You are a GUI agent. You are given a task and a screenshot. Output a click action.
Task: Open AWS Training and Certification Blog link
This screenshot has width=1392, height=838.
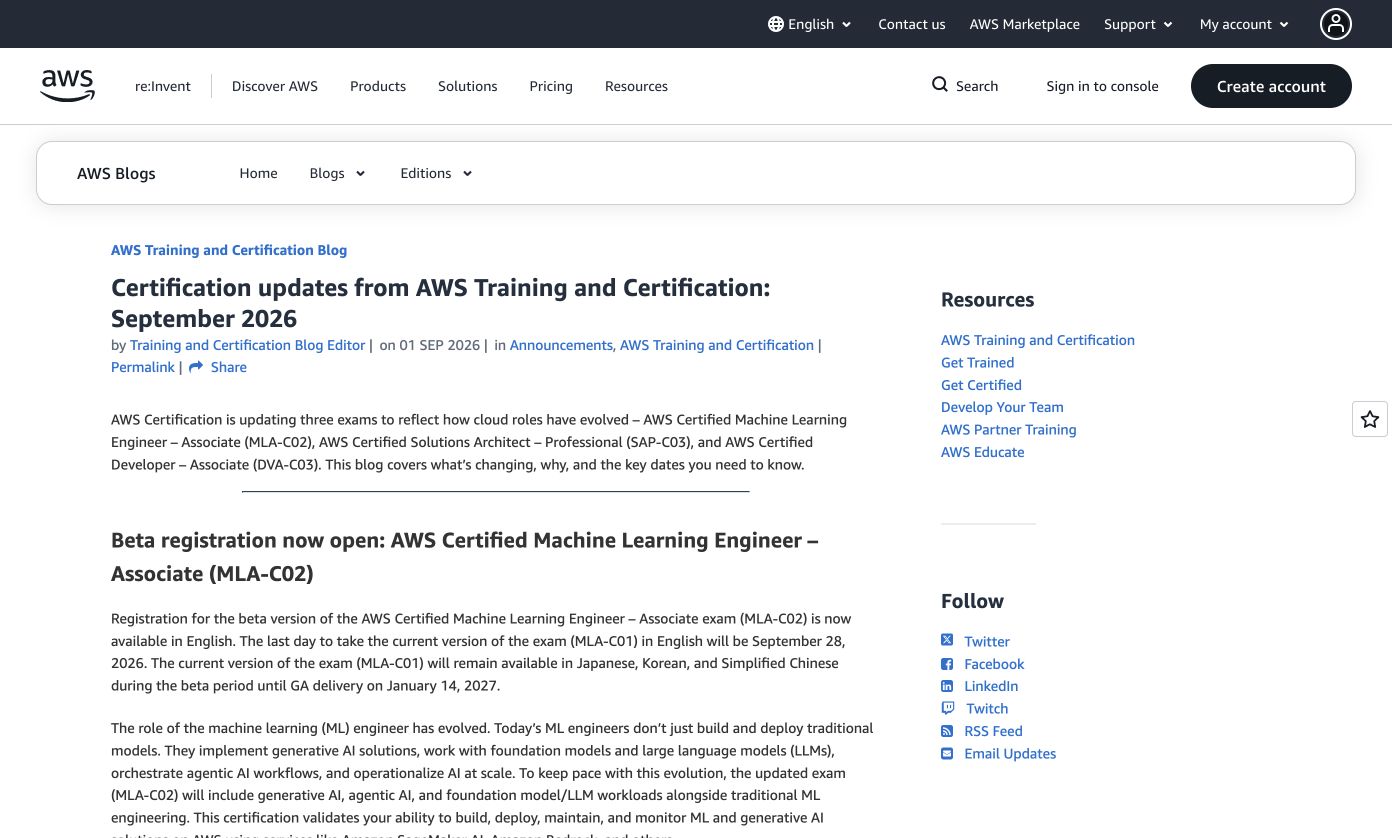click(229, 250)
